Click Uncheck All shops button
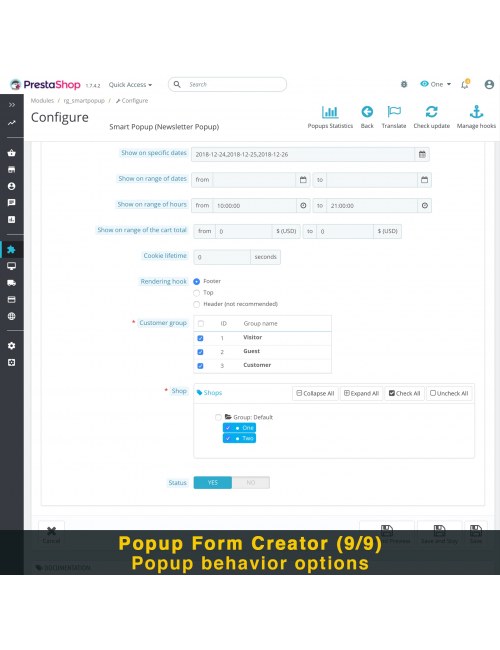This screenshot has height=650, width=500. coord(449,393)
